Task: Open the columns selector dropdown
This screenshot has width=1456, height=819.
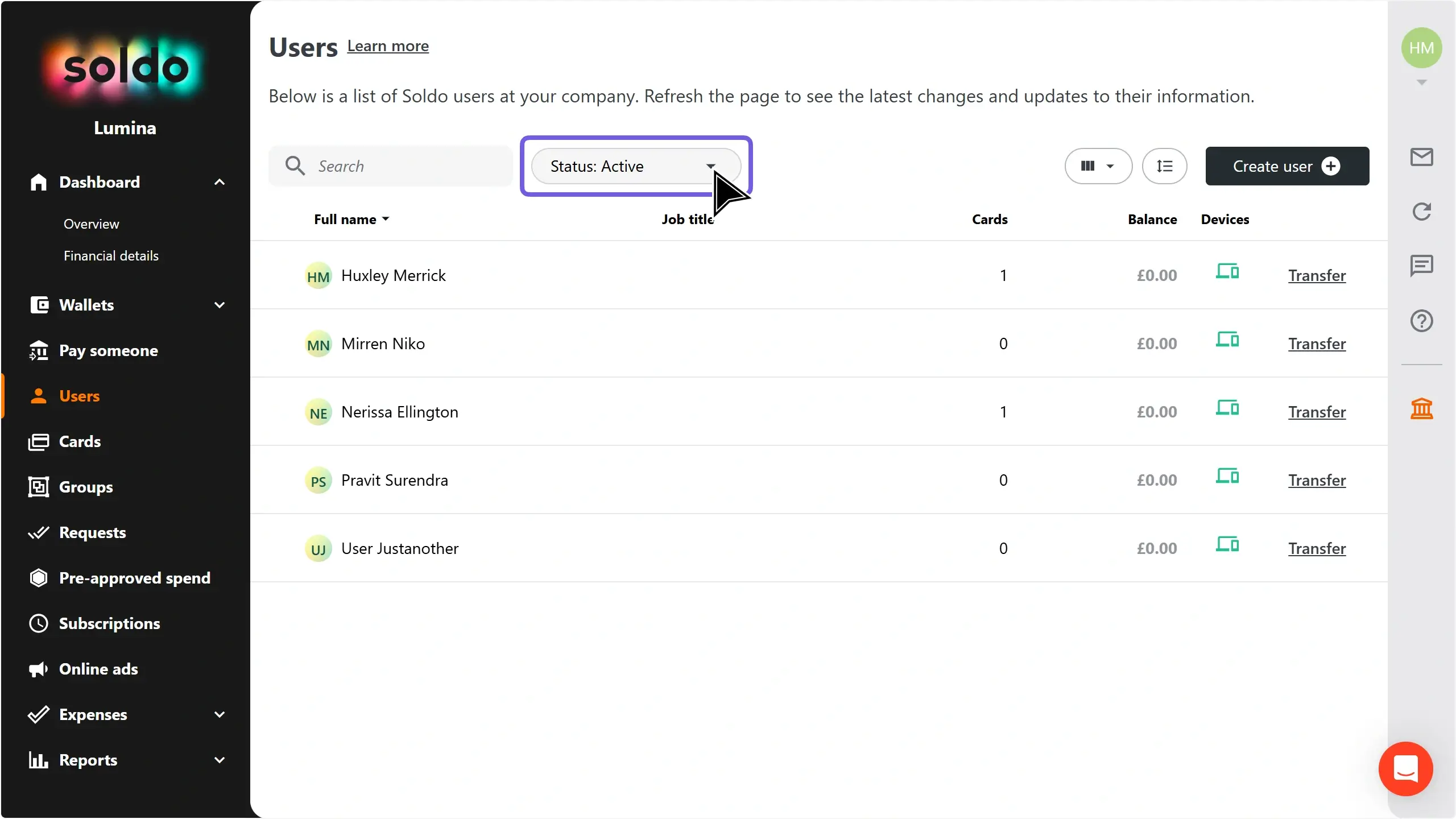Action: coord(1098,166)
